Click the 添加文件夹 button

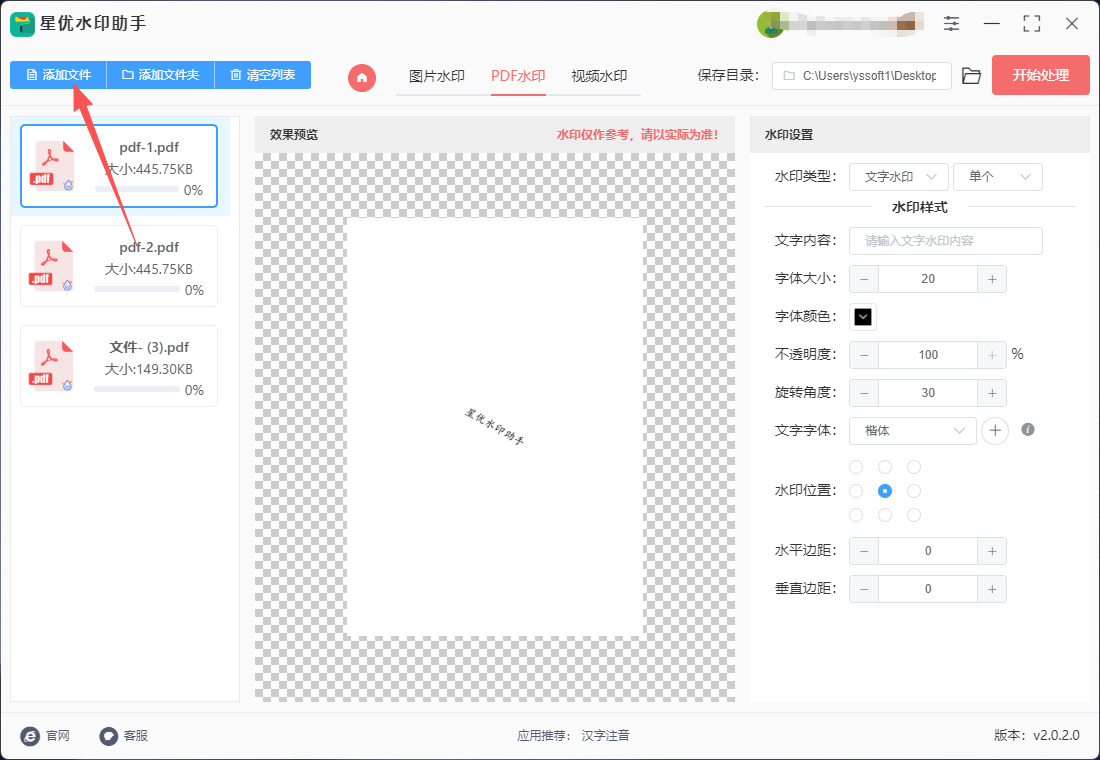point(161,75)
